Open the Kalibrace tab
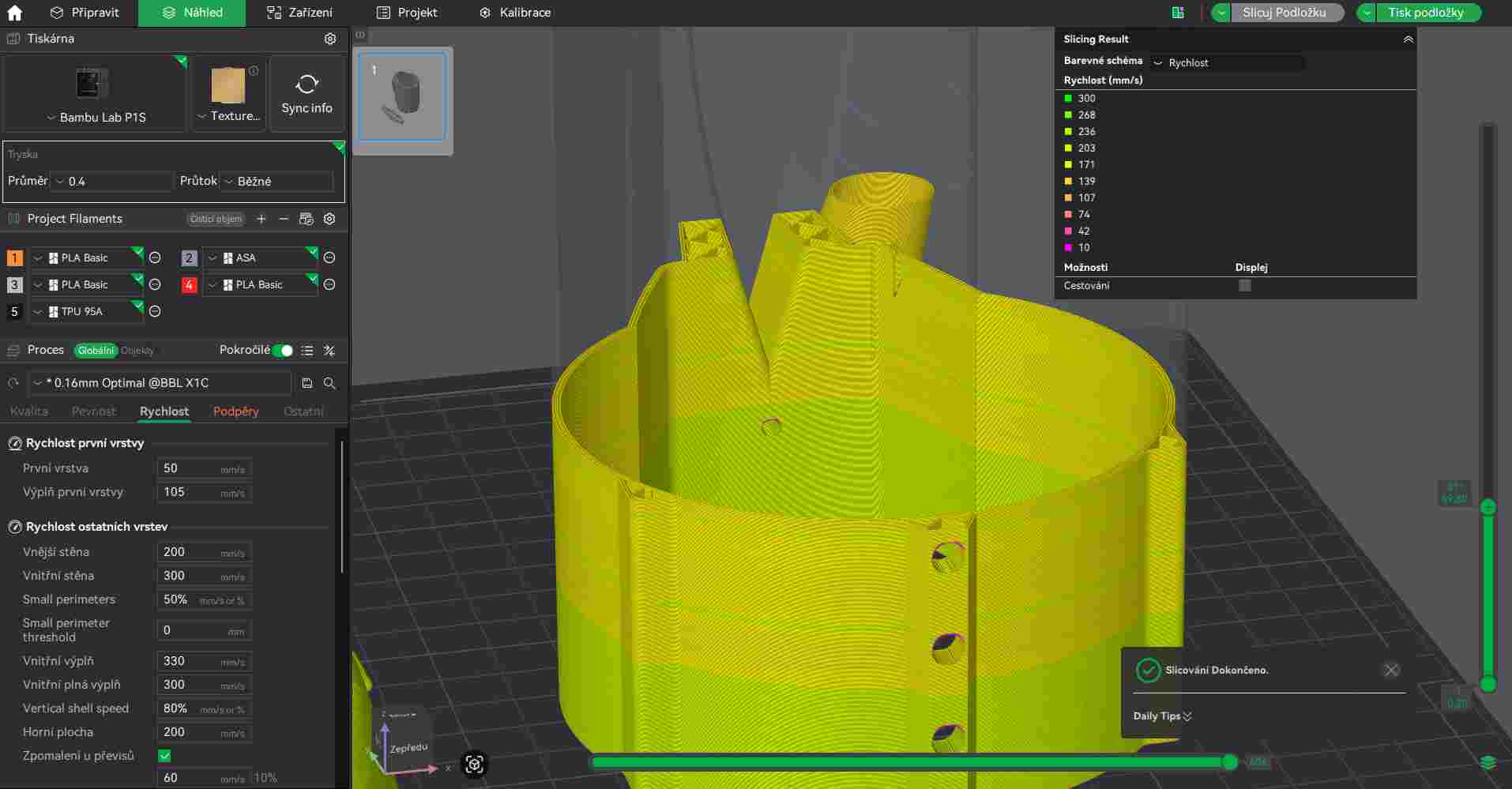The image size is (1512, 789). click(515, 13)
